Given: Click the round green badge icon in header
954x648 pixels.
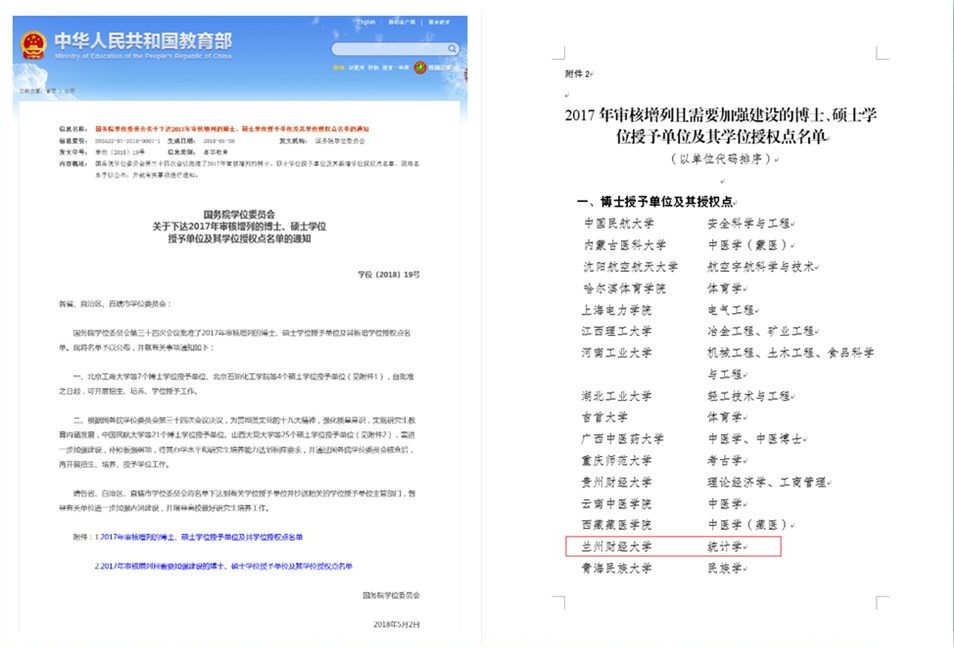Looking at the screenshot, I should (420, 67).
